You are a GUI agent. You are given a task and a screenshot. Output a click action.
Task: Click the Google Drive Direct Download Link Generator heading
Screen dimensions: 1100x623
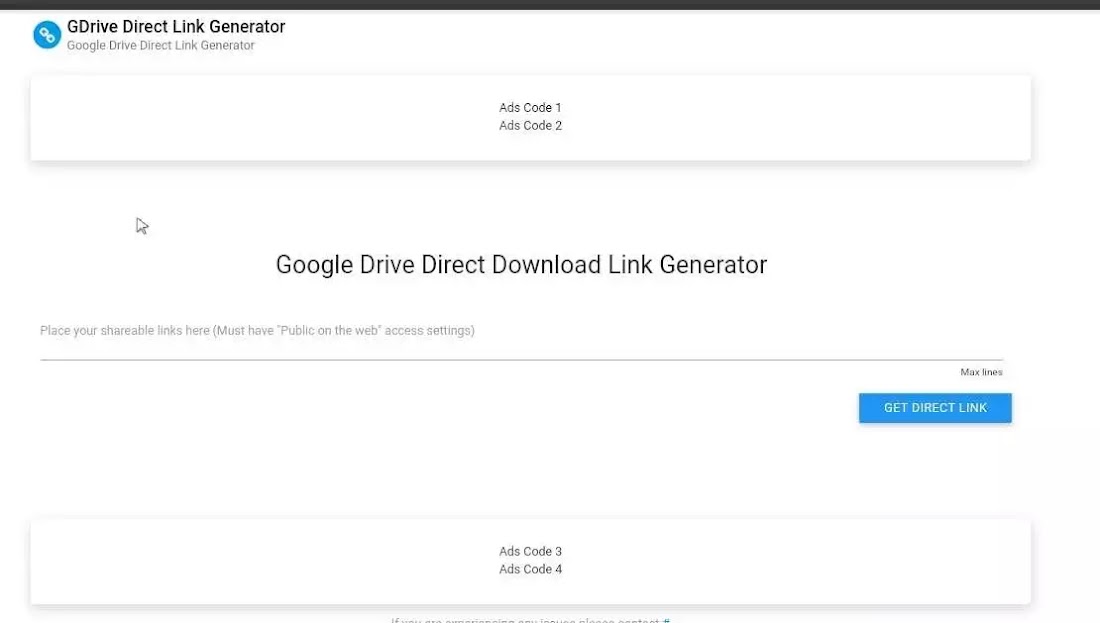521,264
